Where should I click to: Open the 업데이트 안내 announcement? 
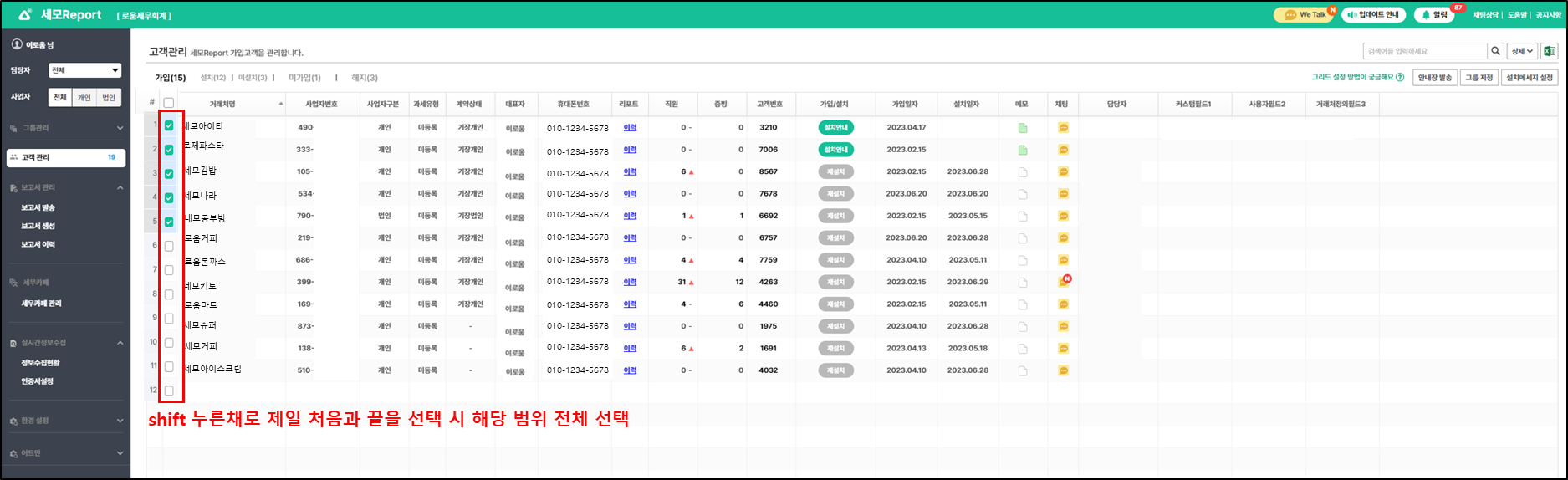click(1373, 15)
